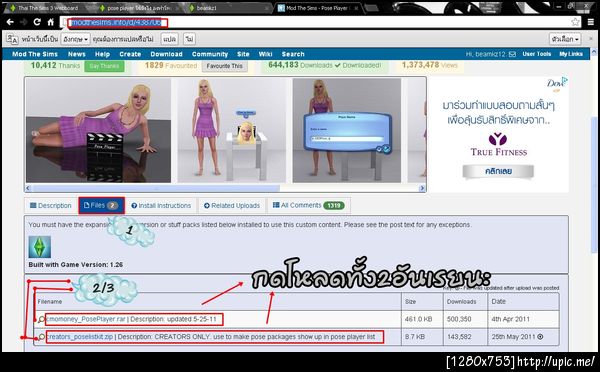
Task: Open the Create menu
Action: click(130, 54)
